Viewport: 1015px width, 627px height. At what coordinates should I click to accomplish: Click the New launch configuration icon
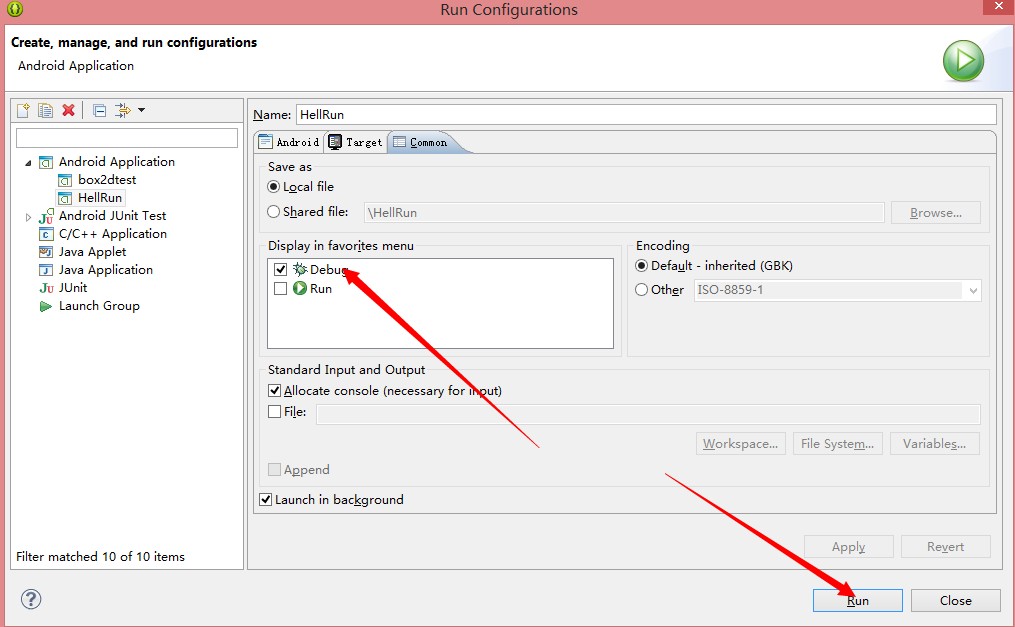24,110
